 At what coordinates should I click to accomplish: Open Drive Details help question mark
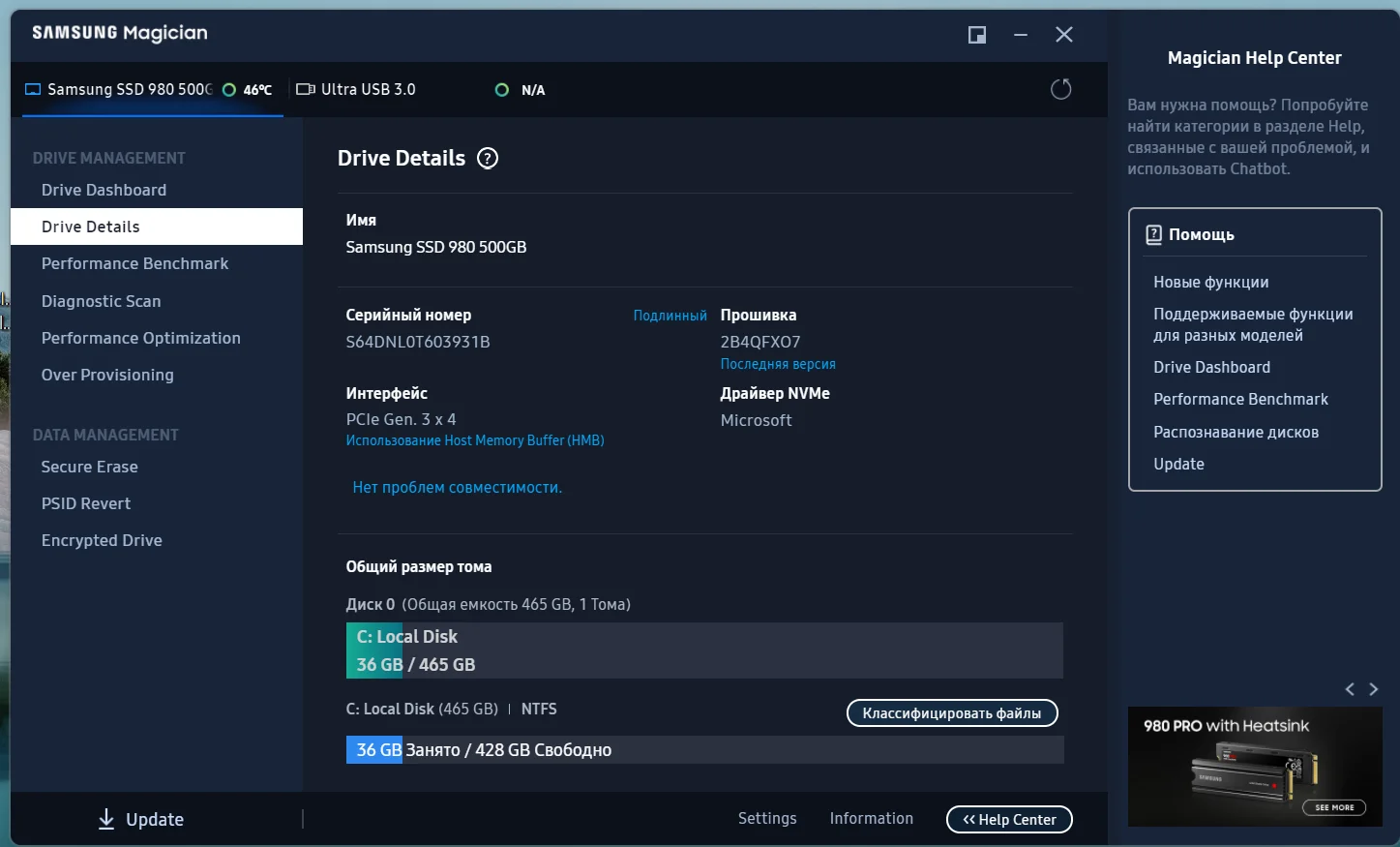point(488,158)
